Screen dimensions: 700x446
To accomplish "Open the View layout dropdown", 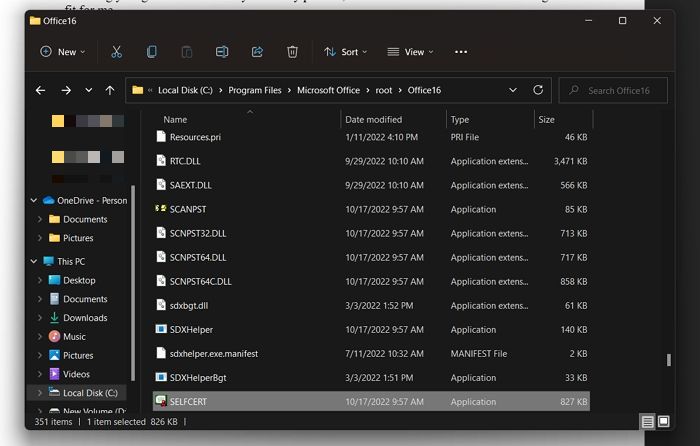I will [x=411, y=52].
